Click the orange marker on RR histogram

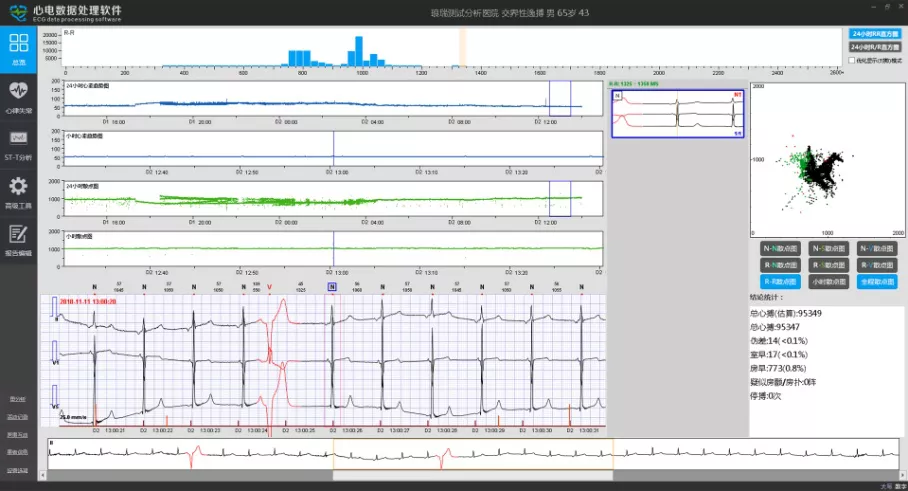pyautogui.click(x=461, y=47)
